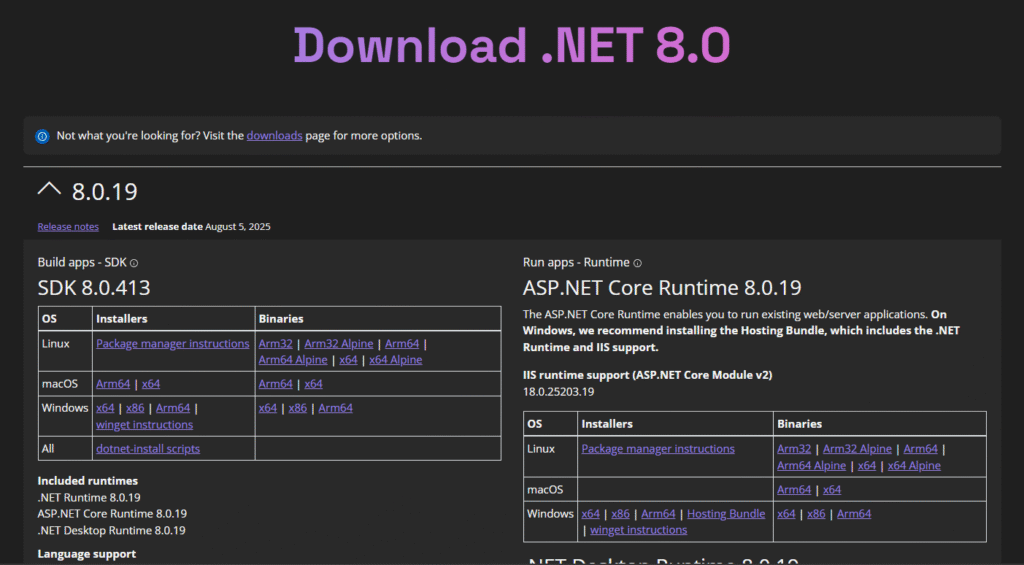Screen dimensions: 1024x565
Task: Click info icon beside Build apps - SDK
Action: click(x=134, y=263)
